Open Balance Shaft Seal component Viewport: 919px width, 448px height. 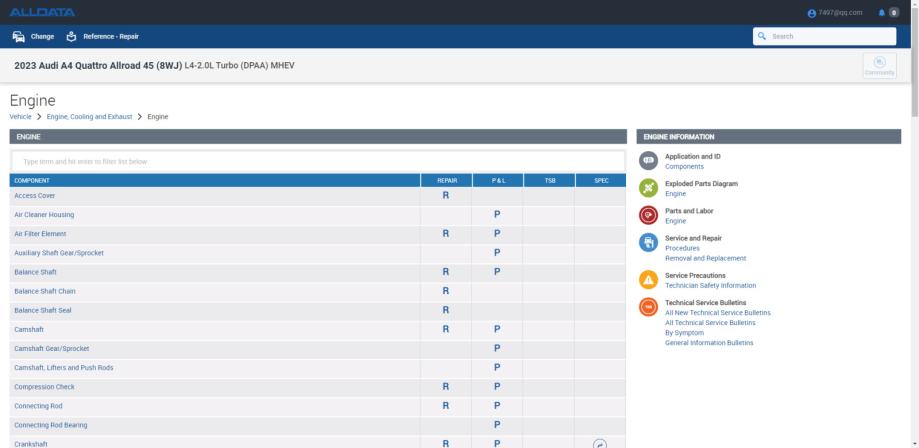(43, 310)
